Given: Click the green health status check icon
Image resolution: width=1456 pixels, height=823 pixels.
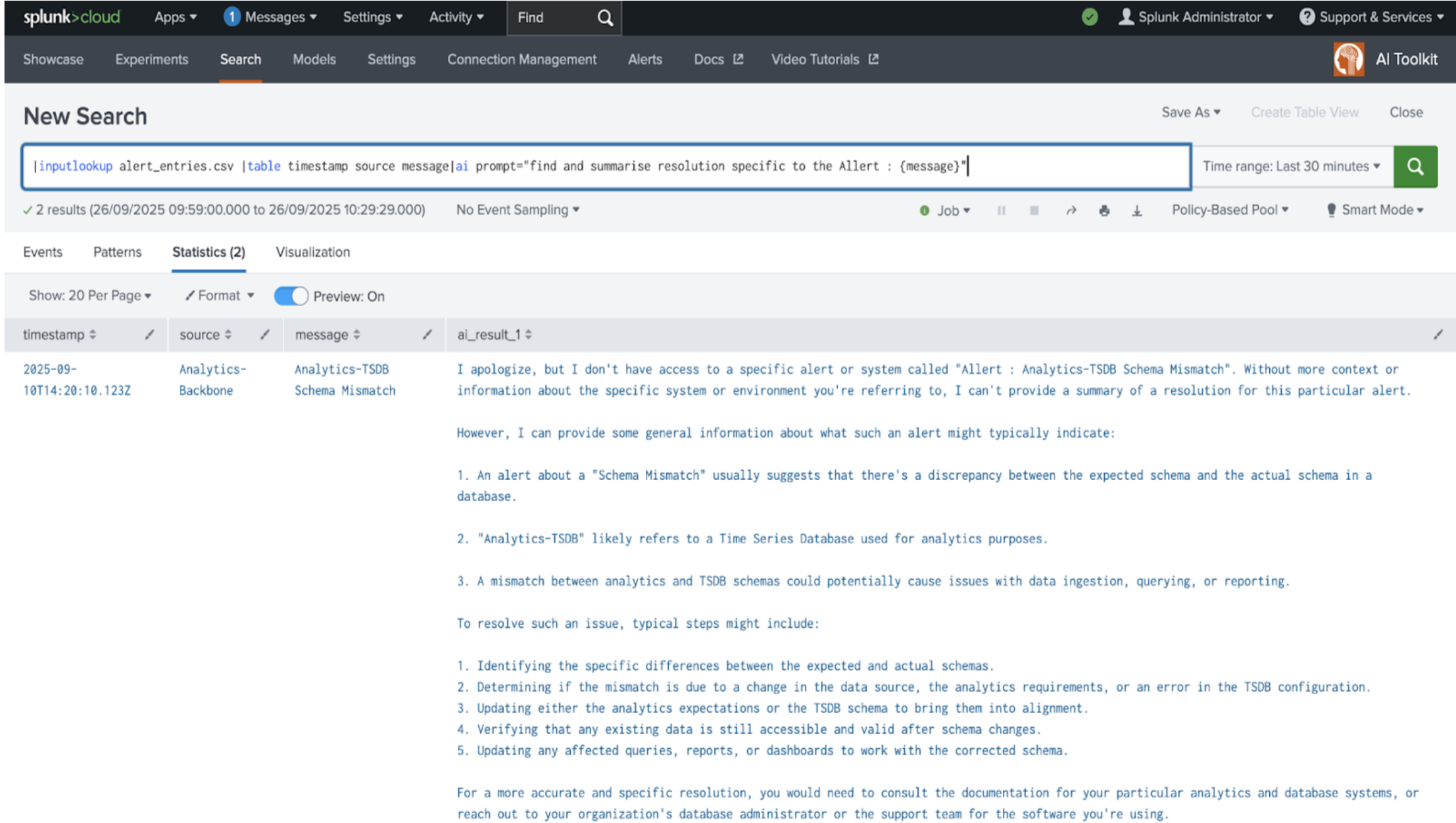Looking at the screenshot, I should click(1089, 17).
